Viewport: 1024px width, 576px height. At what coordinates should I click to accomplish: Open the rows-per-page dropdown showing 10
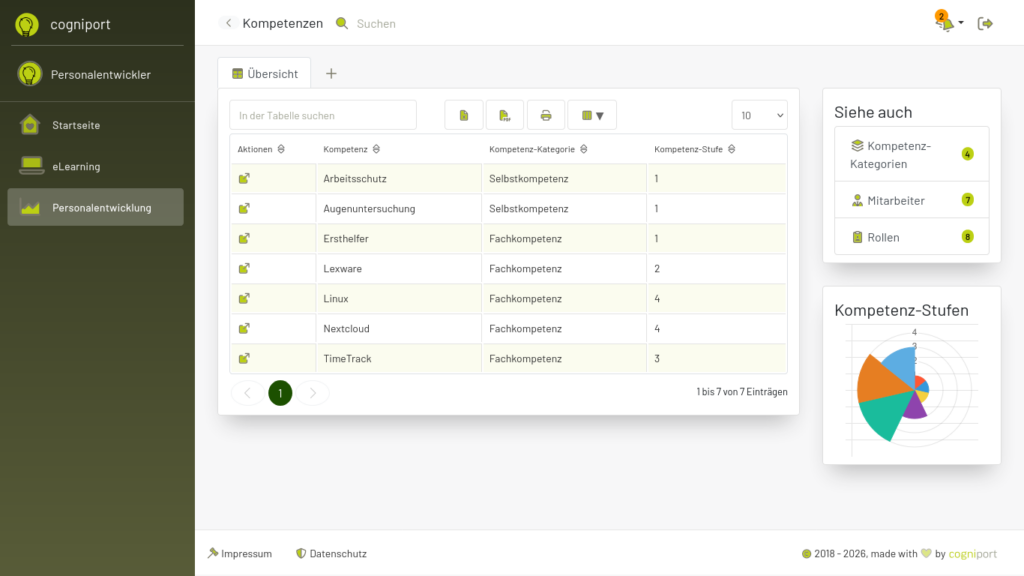point(759,115)
